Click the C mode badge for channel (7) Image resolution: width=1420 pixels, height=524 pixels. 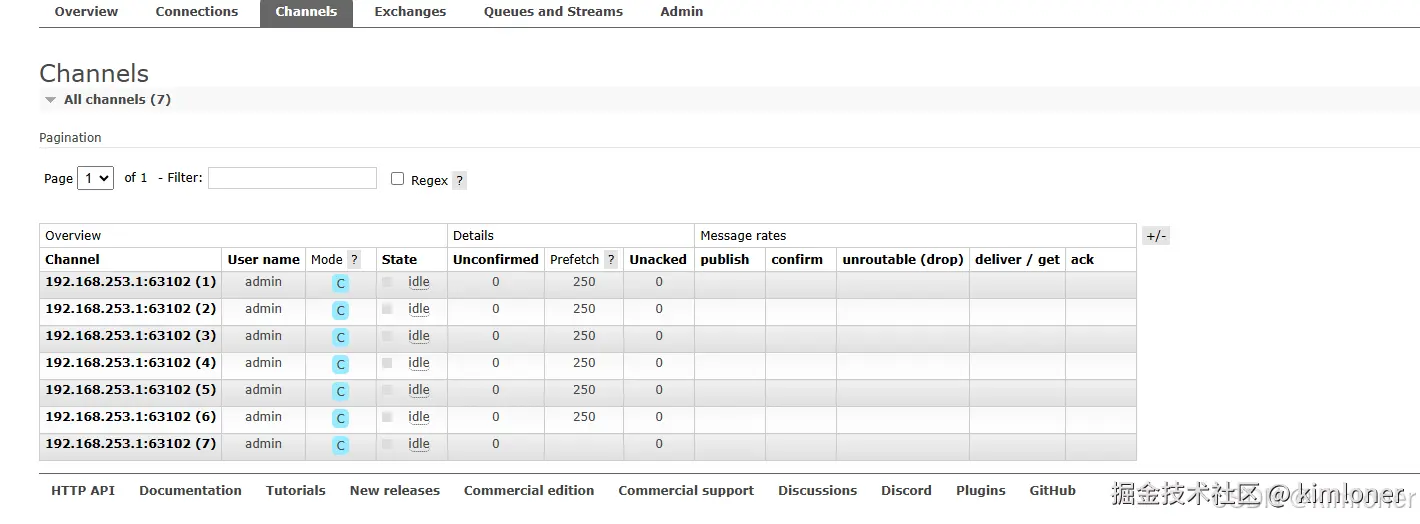pos(341,446)
